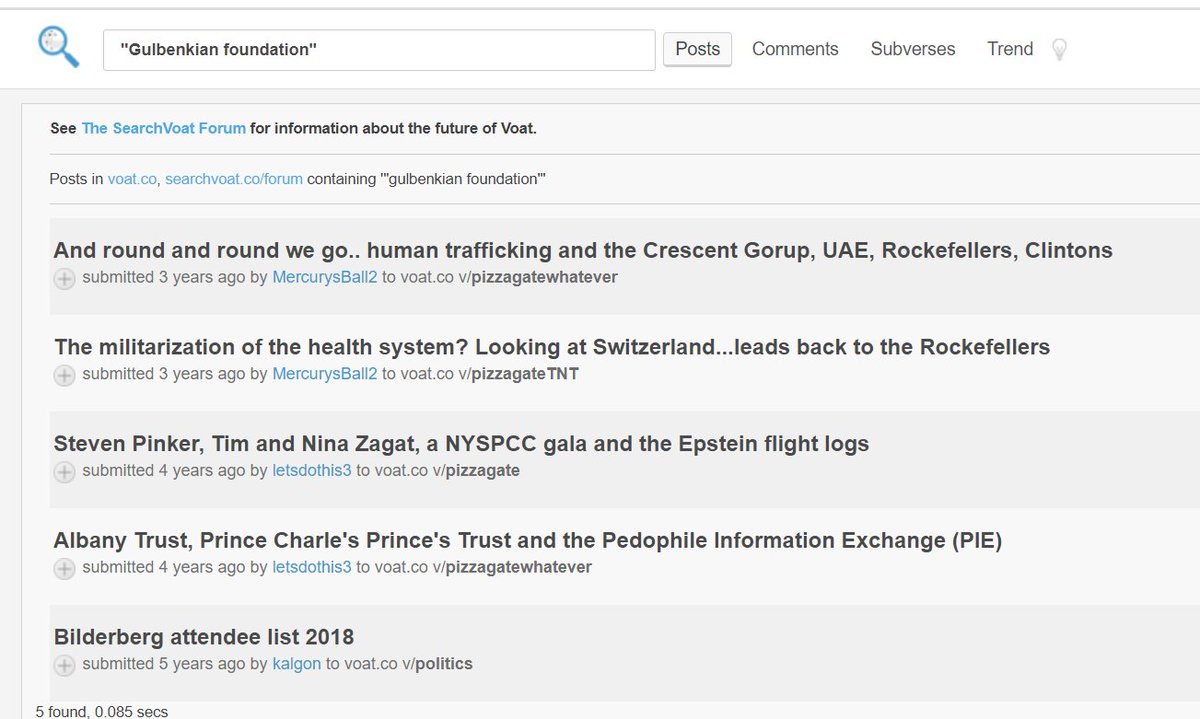Image resolution: width=1200 pixels, height=719 pixels.
Task: Focus the "Gulbenkian foundation" search field
Action: [x=379, y=50]
